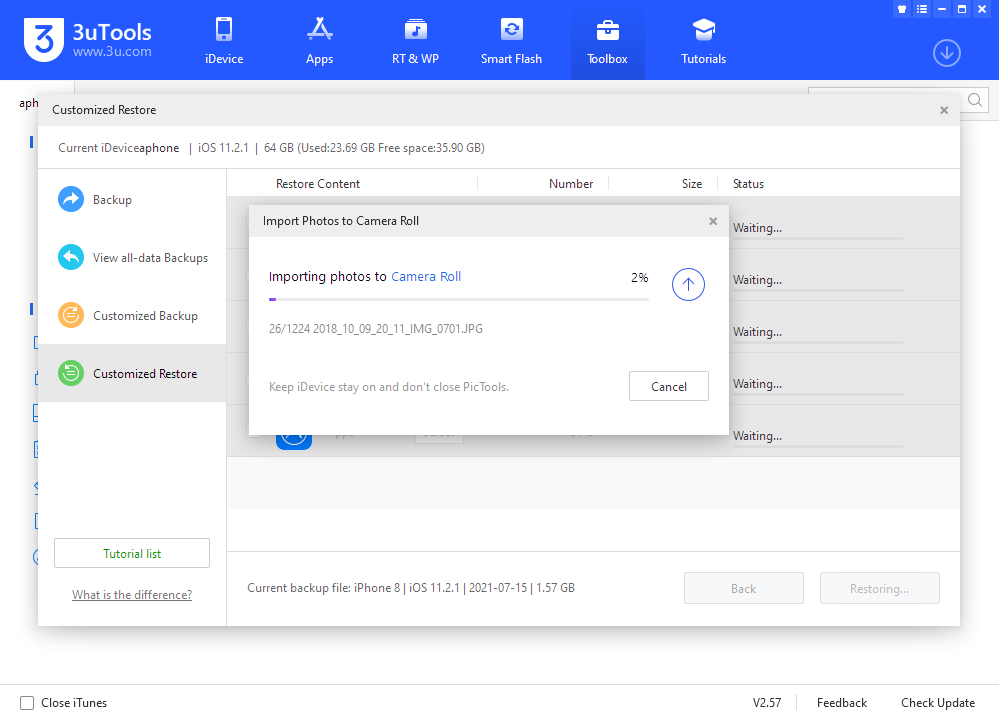Open the Camera Roll link
The image size is (999, 720).
(x=425, y=277)
